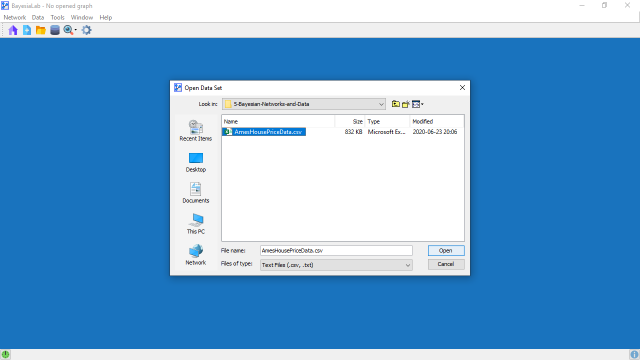Sort by Name column header
640x360 pixels.
(x=278, y=121)
